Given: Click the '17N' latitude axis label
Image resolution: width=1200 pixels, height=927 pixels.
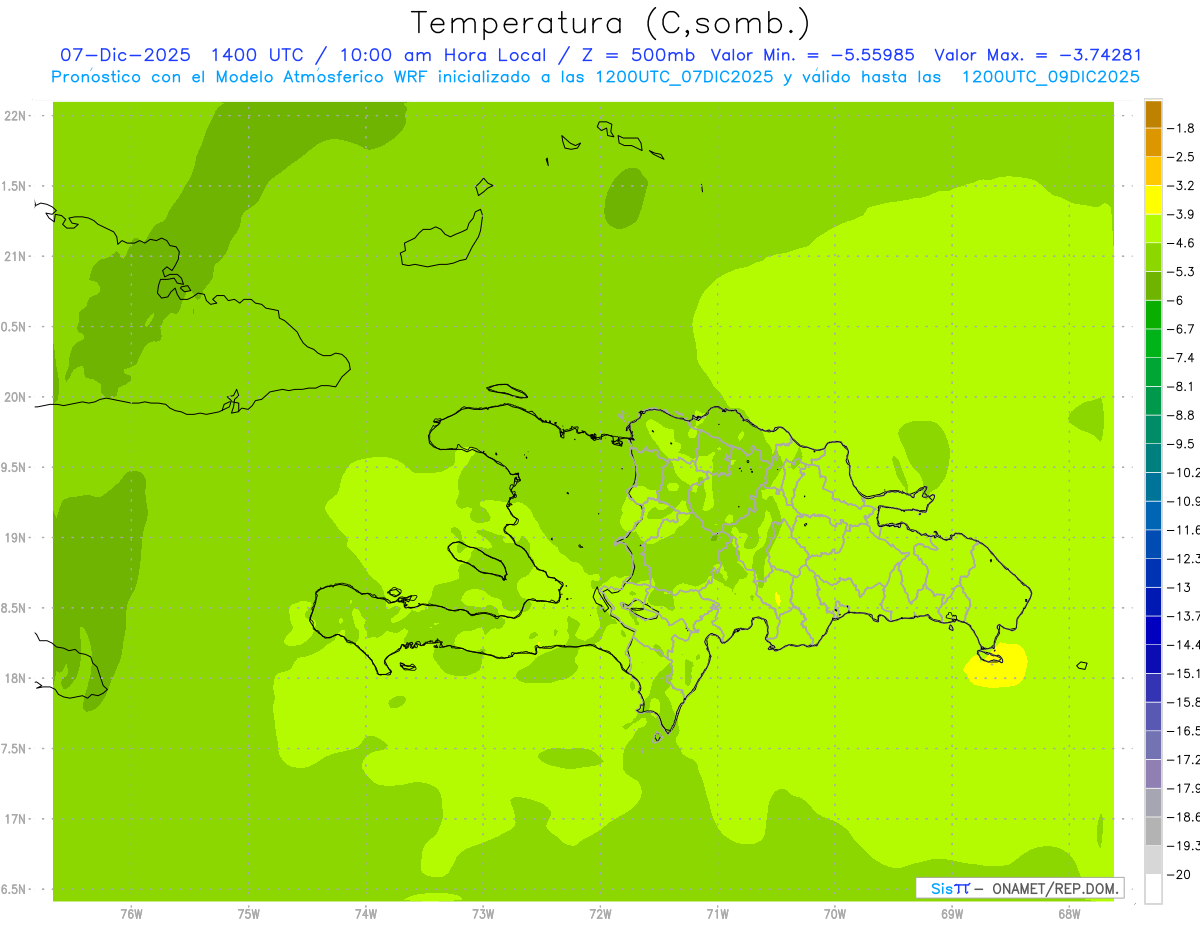Looking at the screenshot, I should coord(15,819).
